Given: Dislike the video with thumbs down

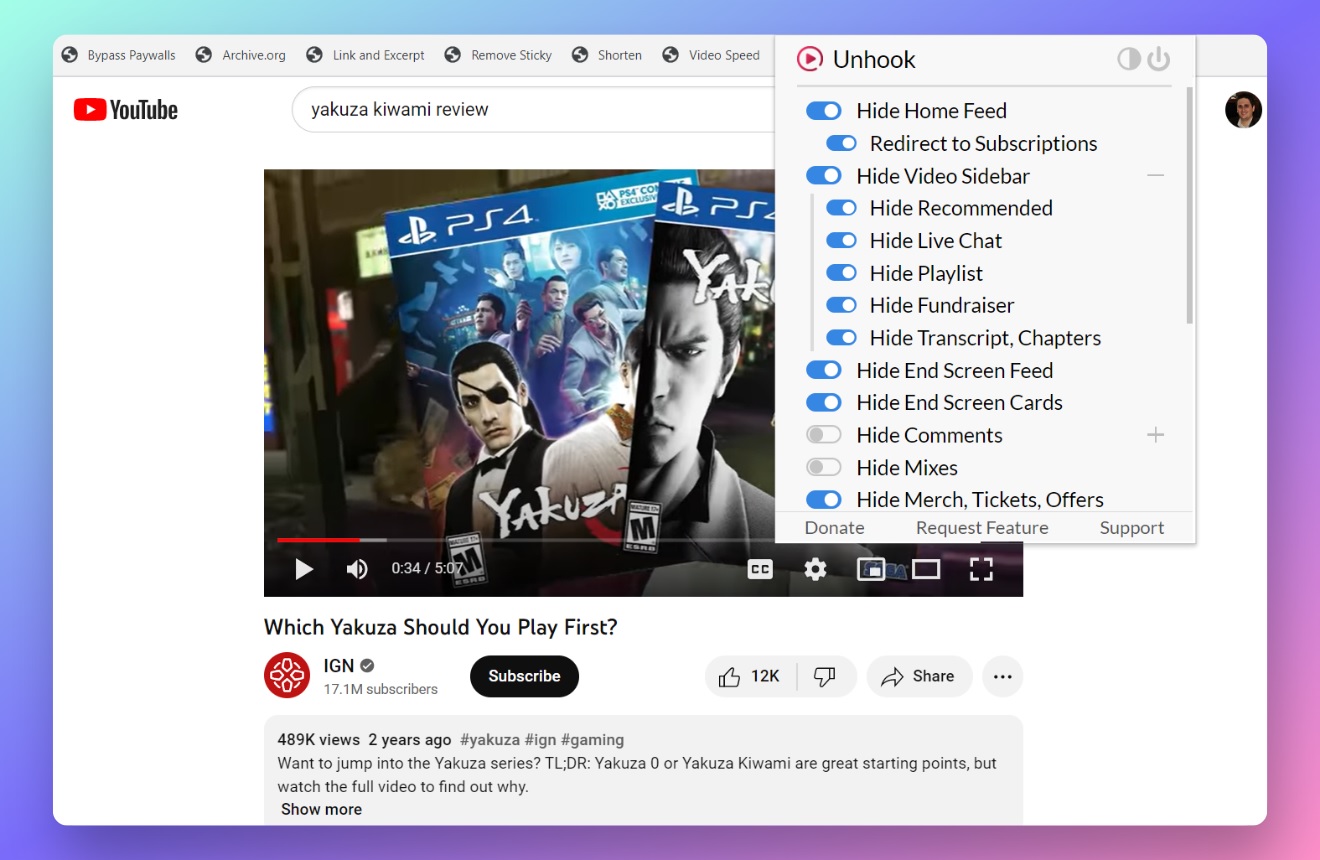Looking at the screenshot, I should click(x=825, y=677).
